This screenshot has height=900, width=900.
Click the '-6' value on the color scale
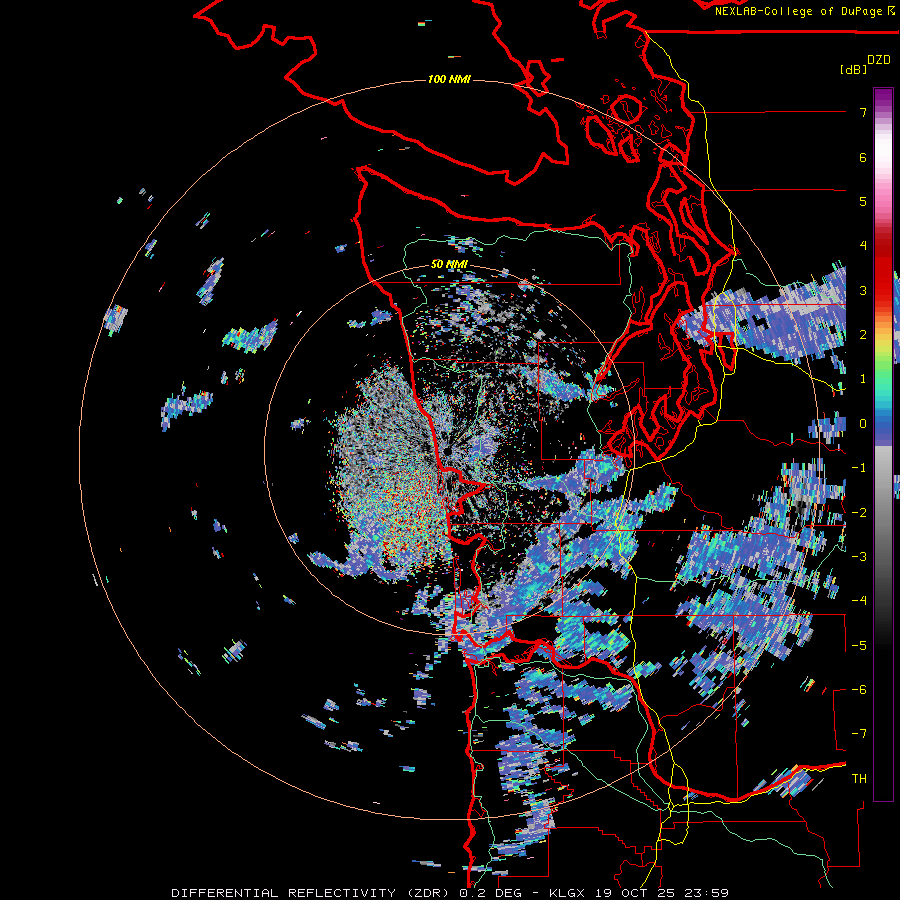click(859, 690)
